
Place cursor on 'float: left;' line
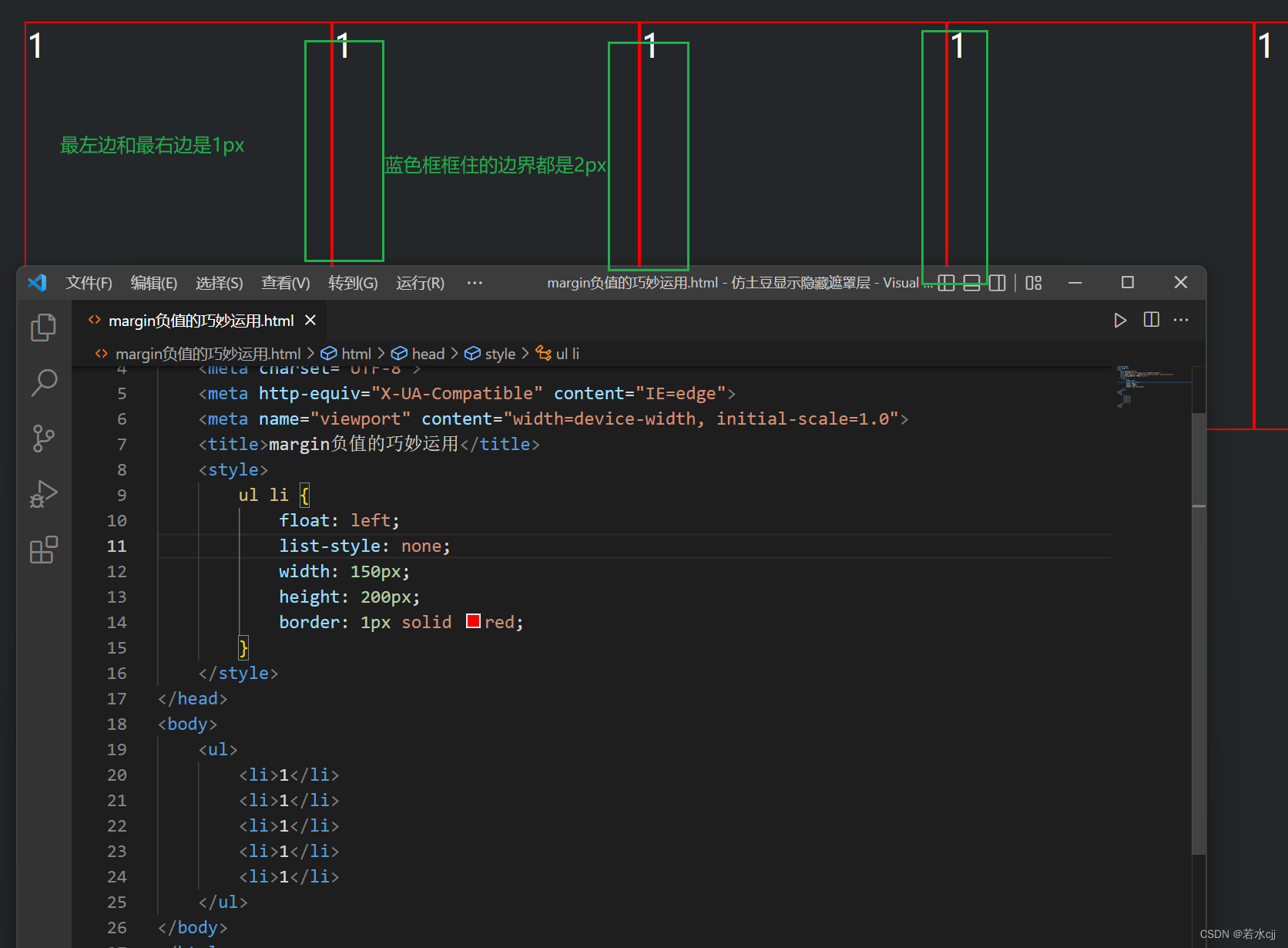coord(339,520)
